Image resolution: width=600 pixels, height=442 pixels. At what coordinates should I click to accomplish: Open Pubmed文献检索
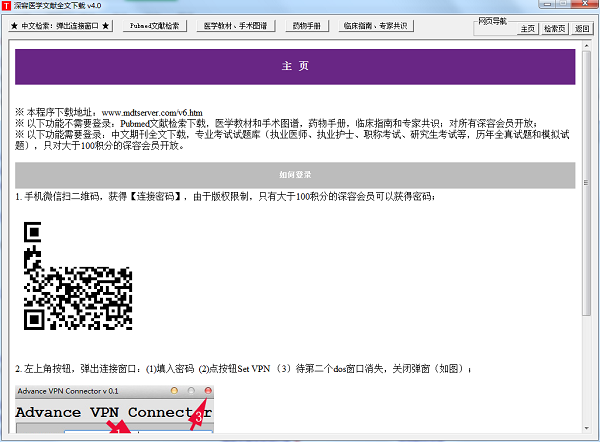tap(155, 26)
